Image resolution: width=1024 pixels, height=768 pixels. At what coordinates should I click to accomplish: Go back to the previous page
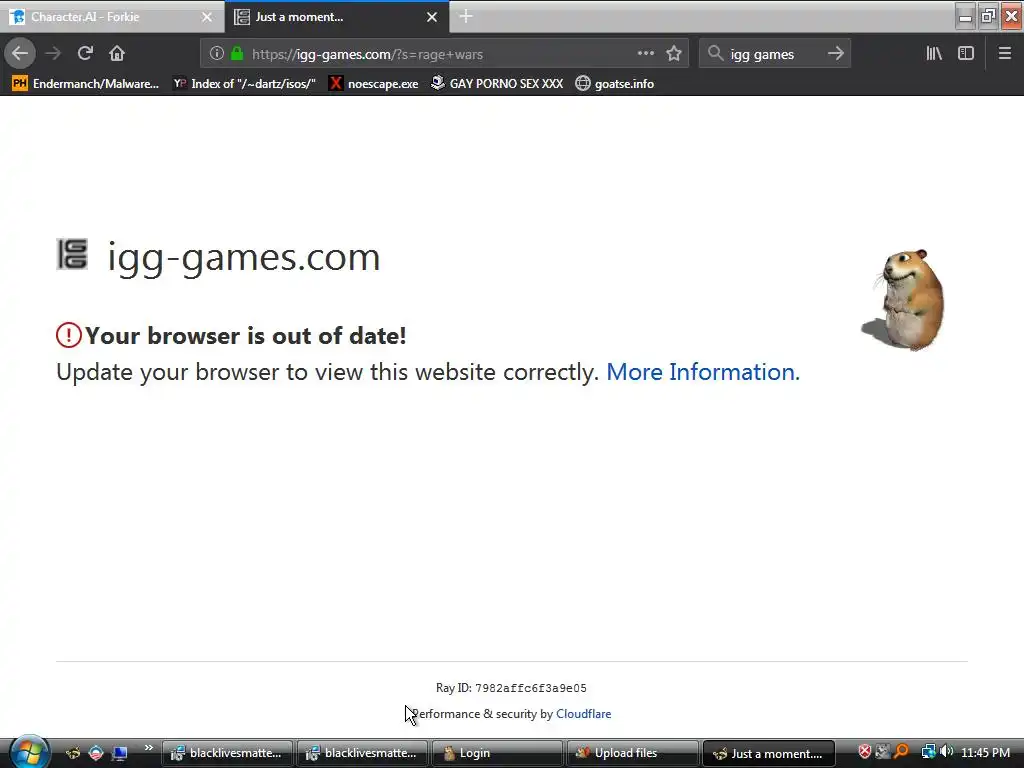coord(20,54)
